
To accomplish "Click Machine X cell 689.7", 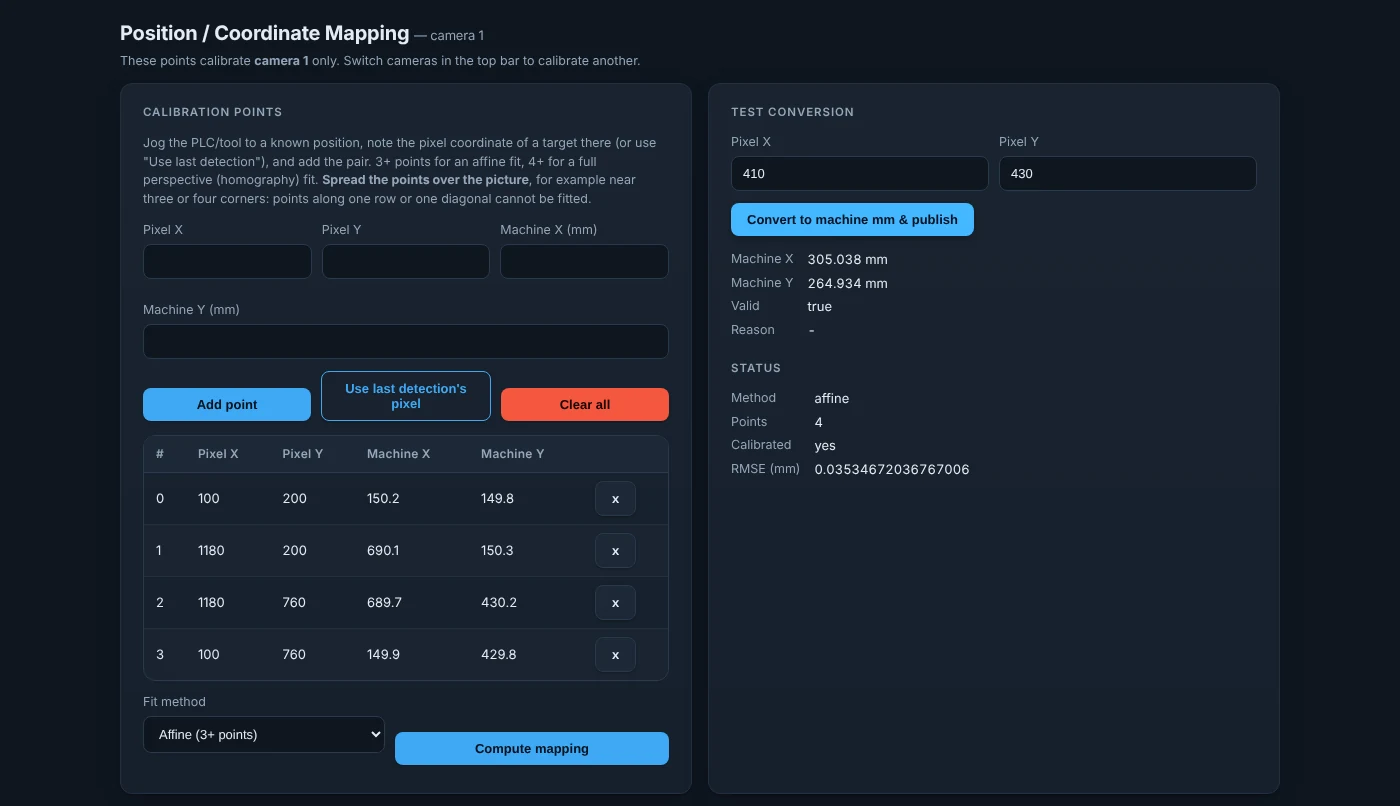I will click(384, 602).
